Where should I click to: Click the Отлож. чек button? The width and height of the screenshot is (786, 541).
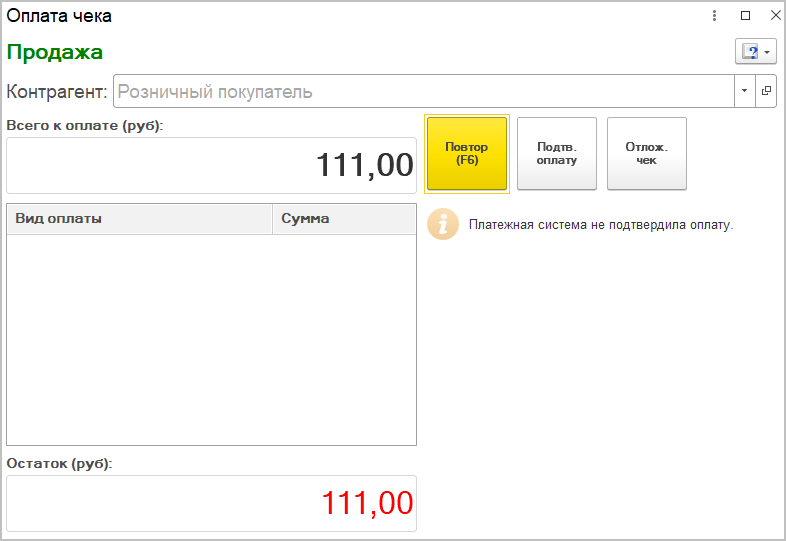coord(647,153)
